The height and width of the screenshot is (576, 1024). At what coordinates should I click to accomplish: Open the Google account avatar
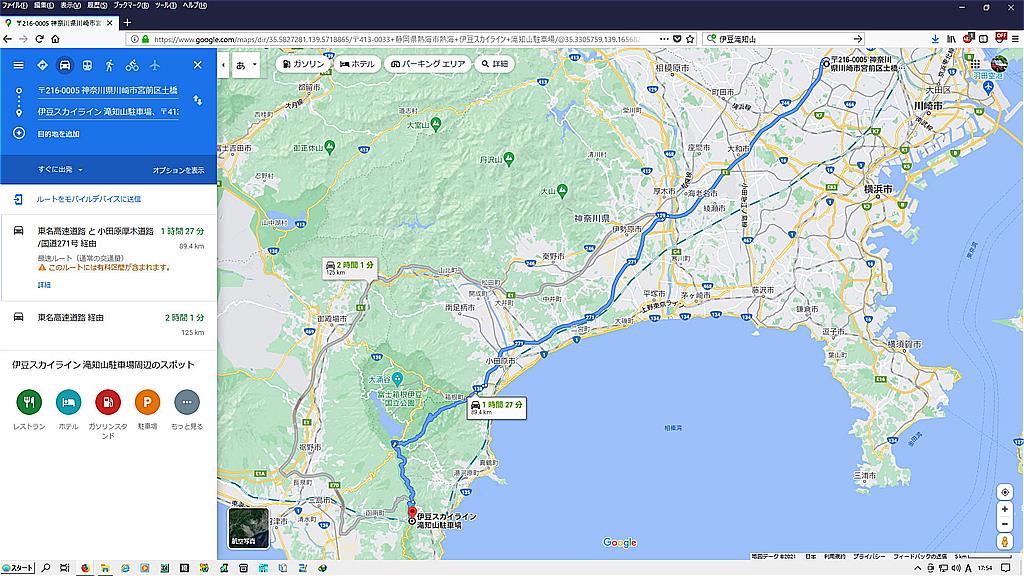tap(999, 64)
